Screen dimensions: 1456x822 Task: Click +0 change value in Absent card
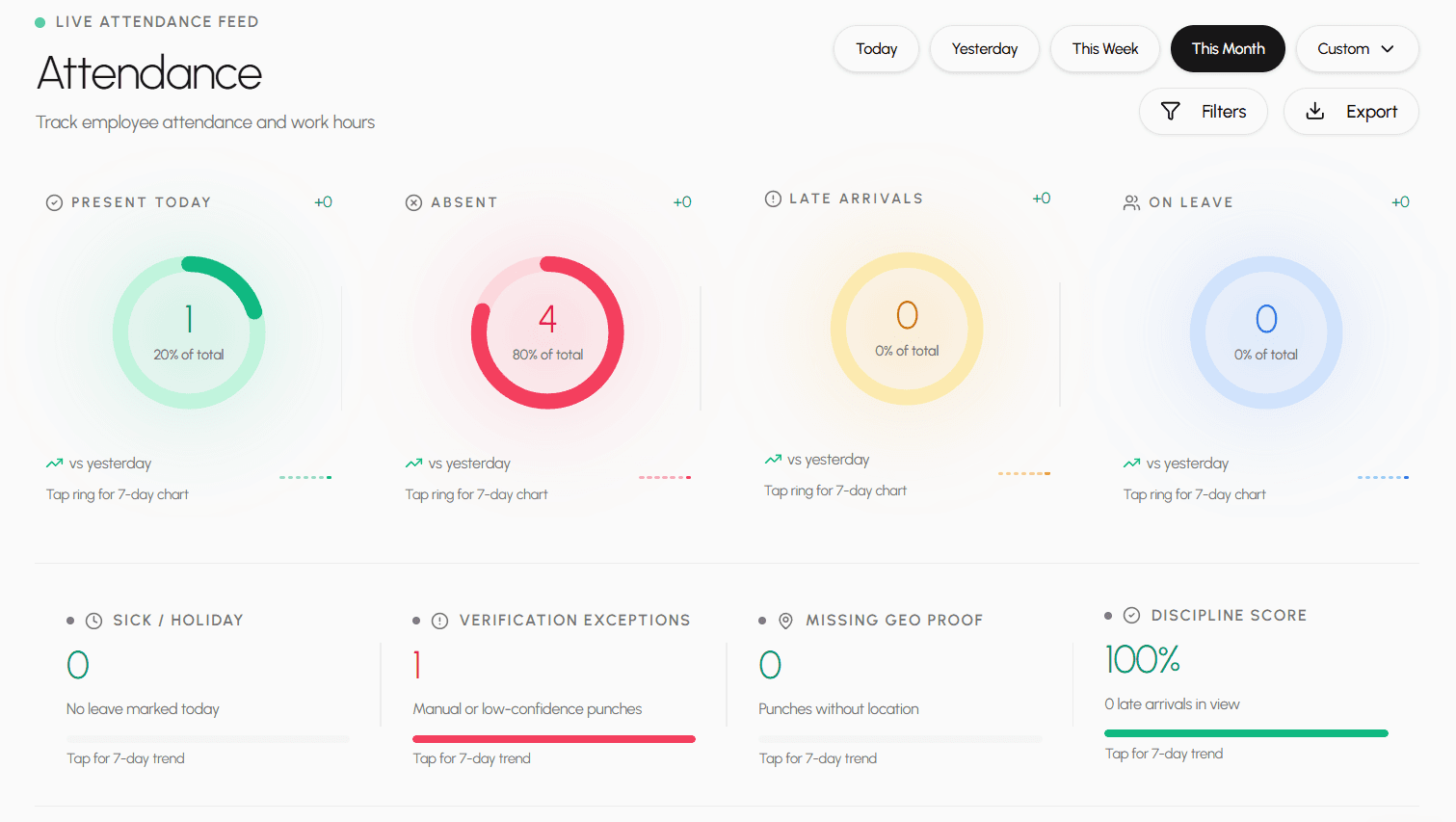pos(682,202)
